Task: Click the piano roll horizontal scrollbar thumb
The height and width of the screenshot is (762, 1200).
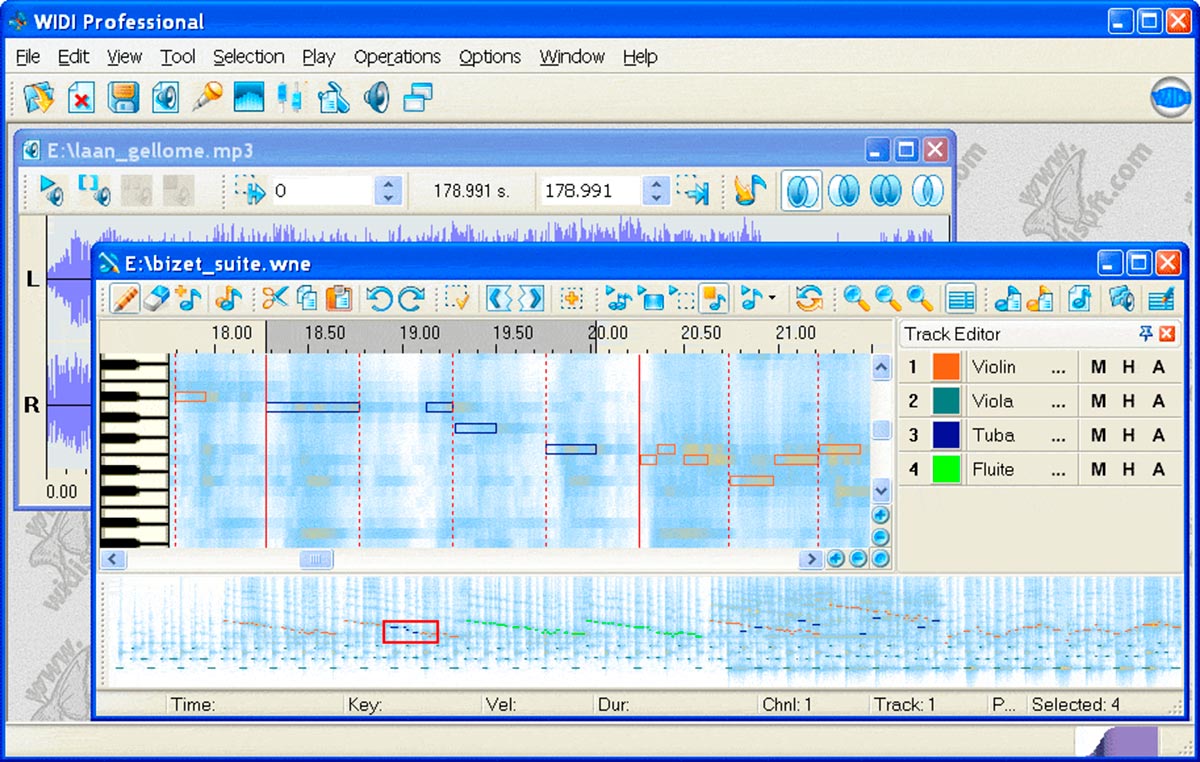Action: point(316,560)
